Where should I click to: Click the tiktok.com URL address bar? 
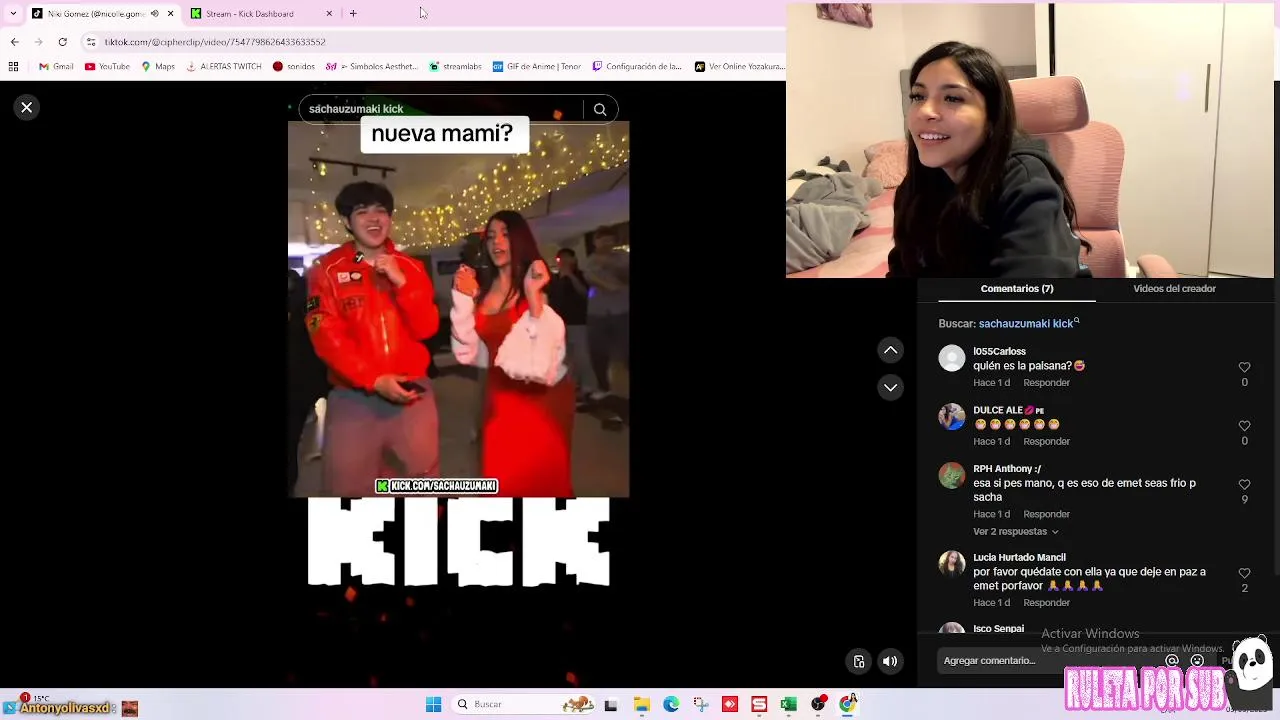pyautogui.click(x=430, y=42)
